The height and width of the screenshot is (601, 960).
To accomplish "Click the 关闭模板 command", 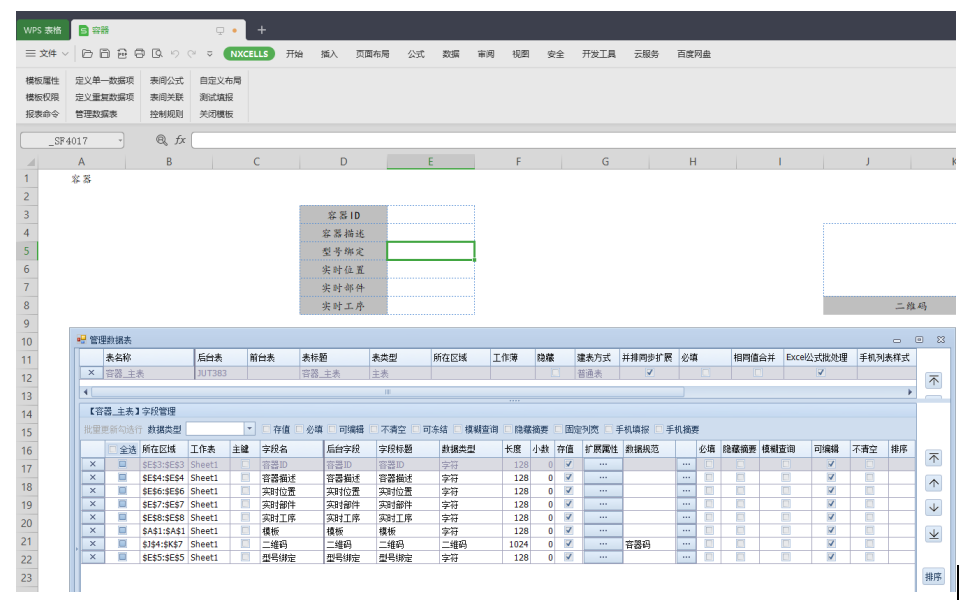I will tap(216, 114).
